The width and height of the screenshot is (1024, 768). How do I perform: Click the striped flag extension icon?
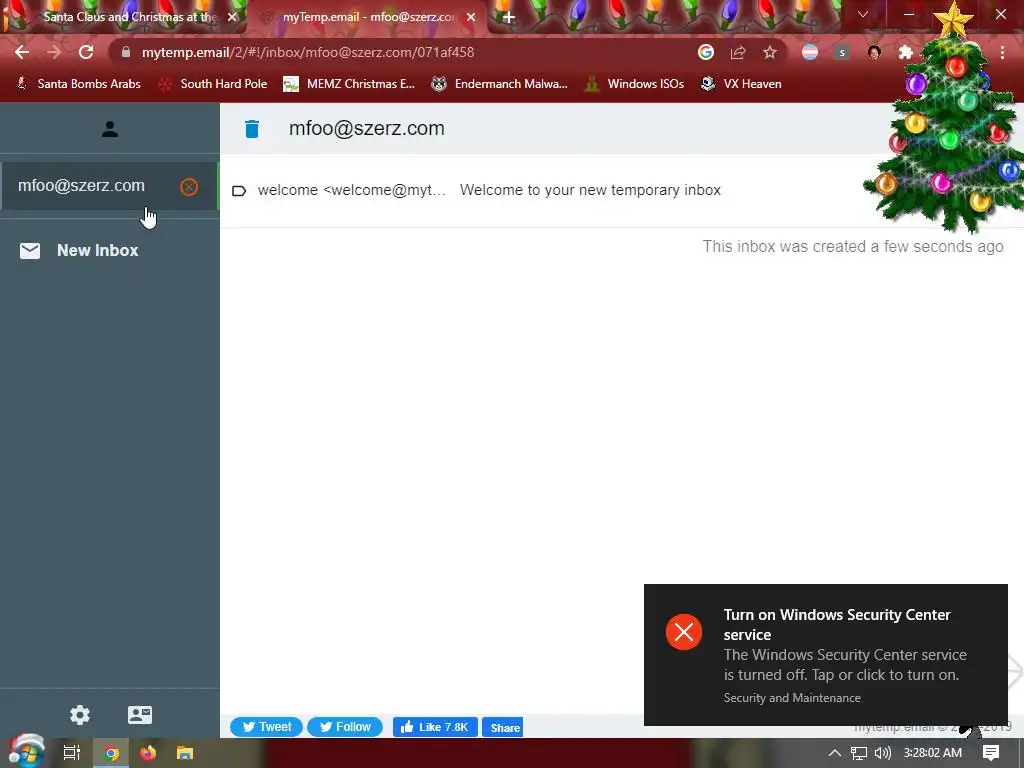810,52
